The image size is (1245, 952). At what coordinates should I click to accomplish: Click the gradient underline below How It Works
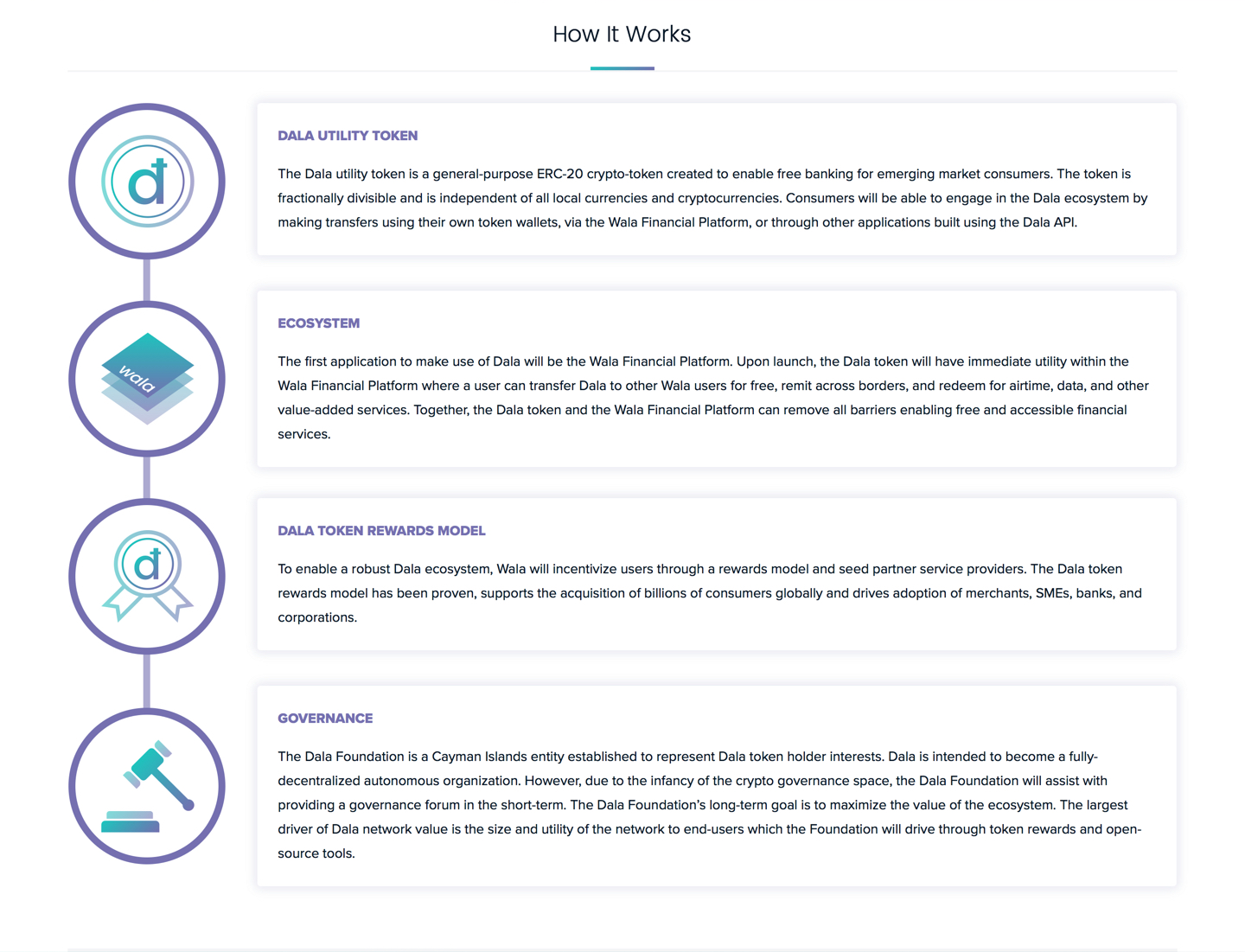point(622,68)
